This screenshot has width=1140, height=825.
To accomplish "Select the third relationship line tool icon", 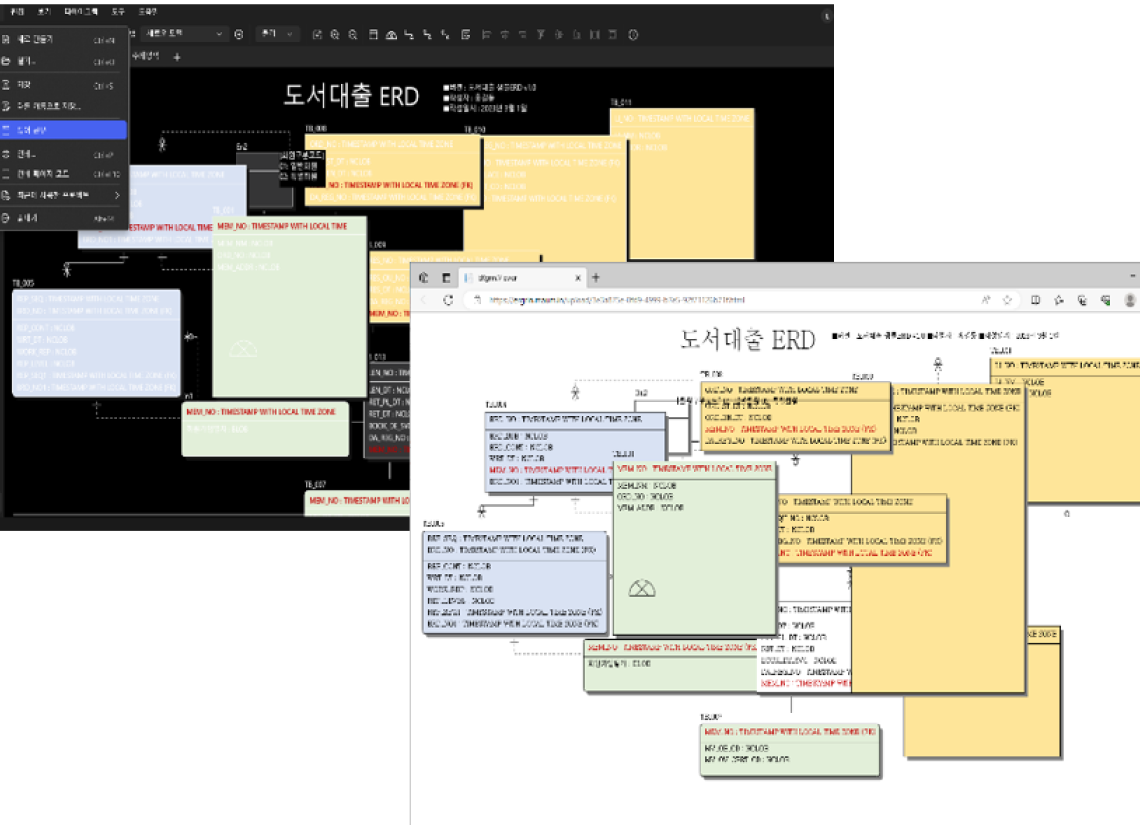I will tap(446, 34).
